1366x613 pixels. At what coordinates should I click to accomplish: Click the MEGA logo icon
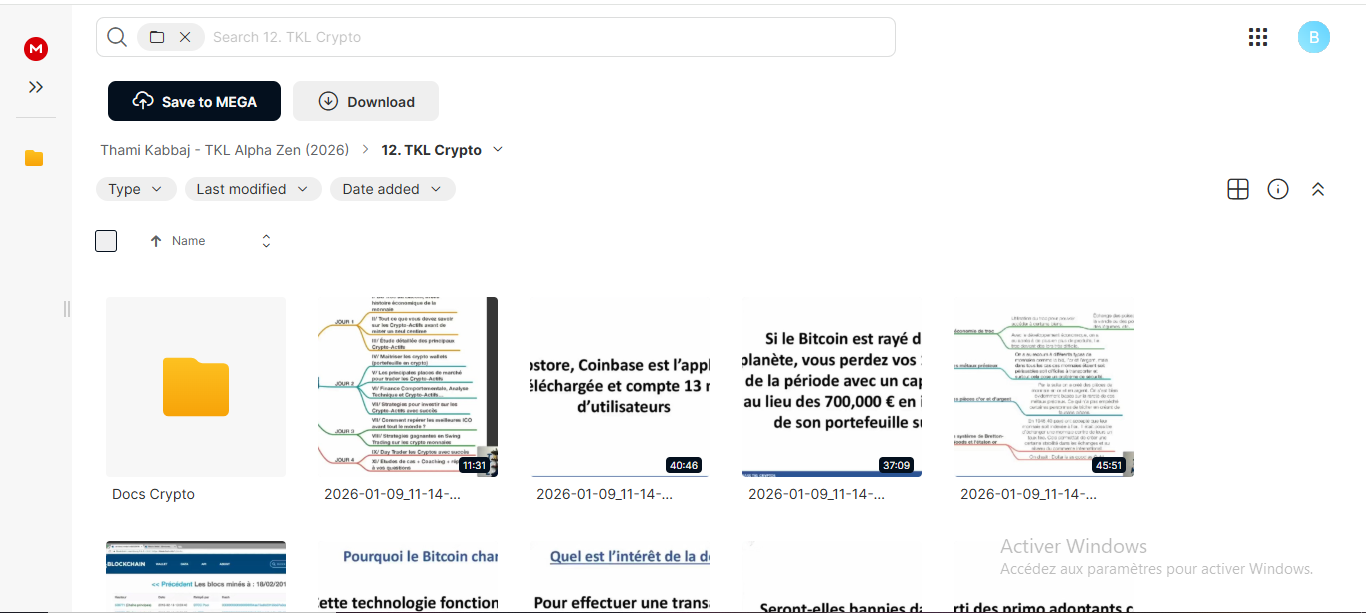tap(36, 49)
